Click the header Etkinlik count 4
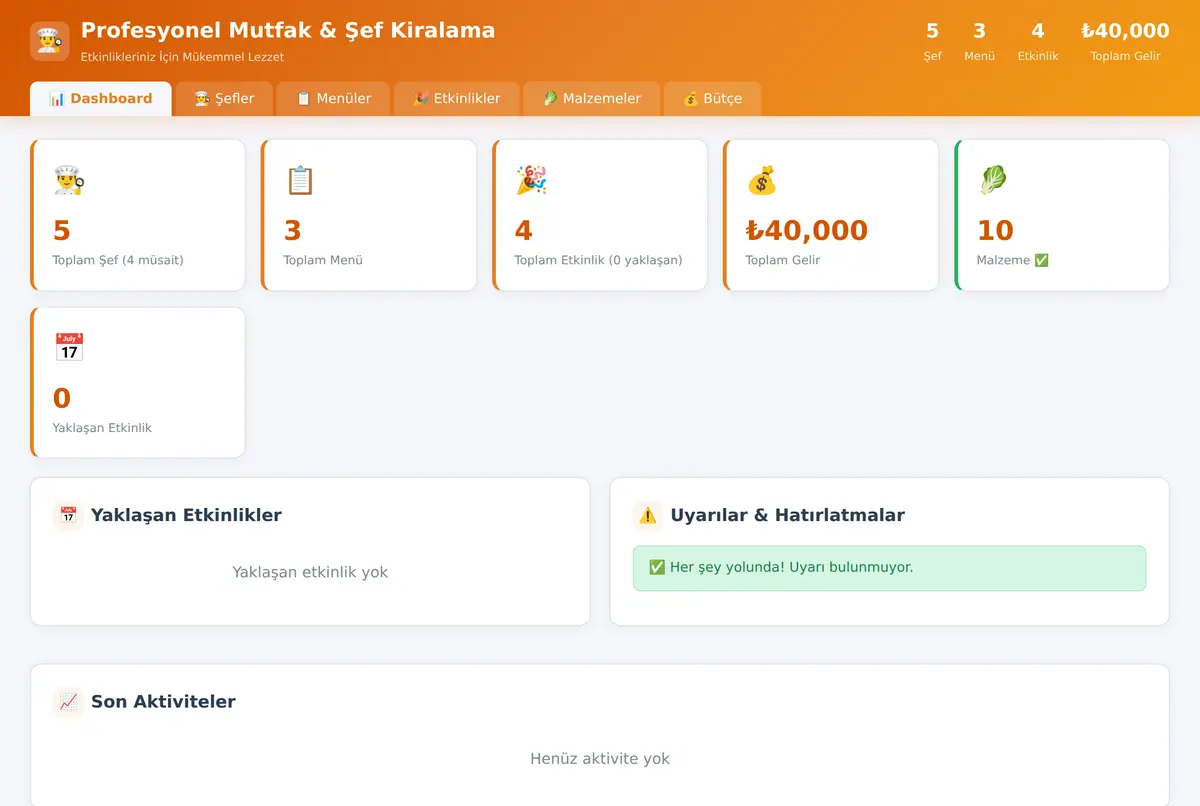 [1038, 31]
